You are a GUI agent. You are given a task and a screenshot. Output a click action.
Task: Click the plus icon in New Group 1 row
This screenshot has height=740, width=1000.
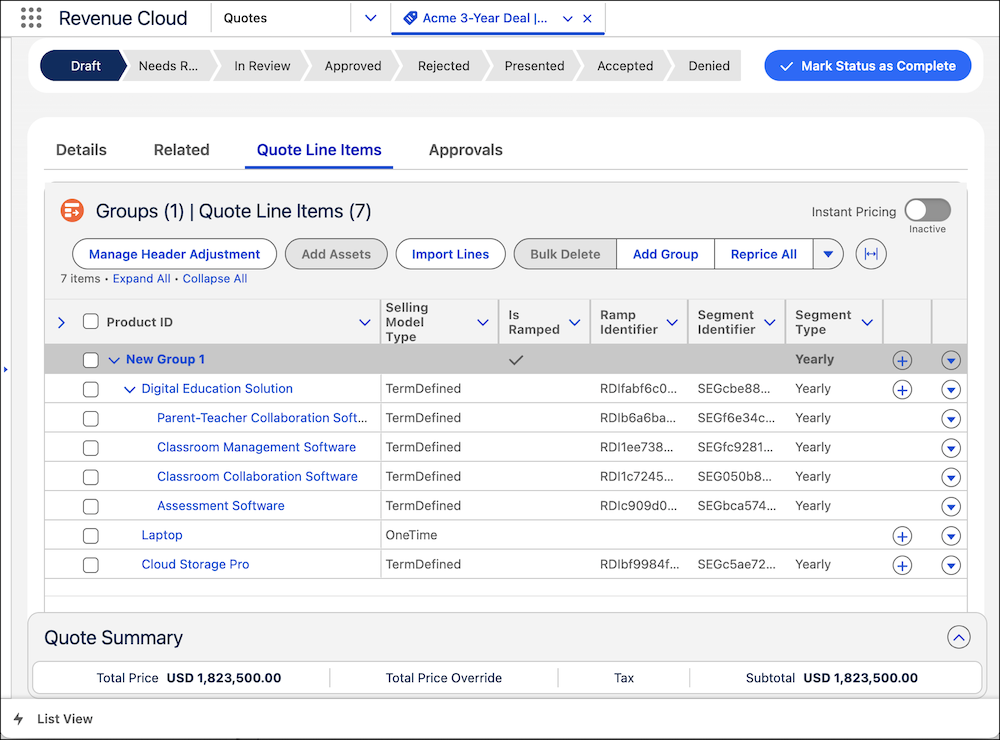click(x=902, y=360)
